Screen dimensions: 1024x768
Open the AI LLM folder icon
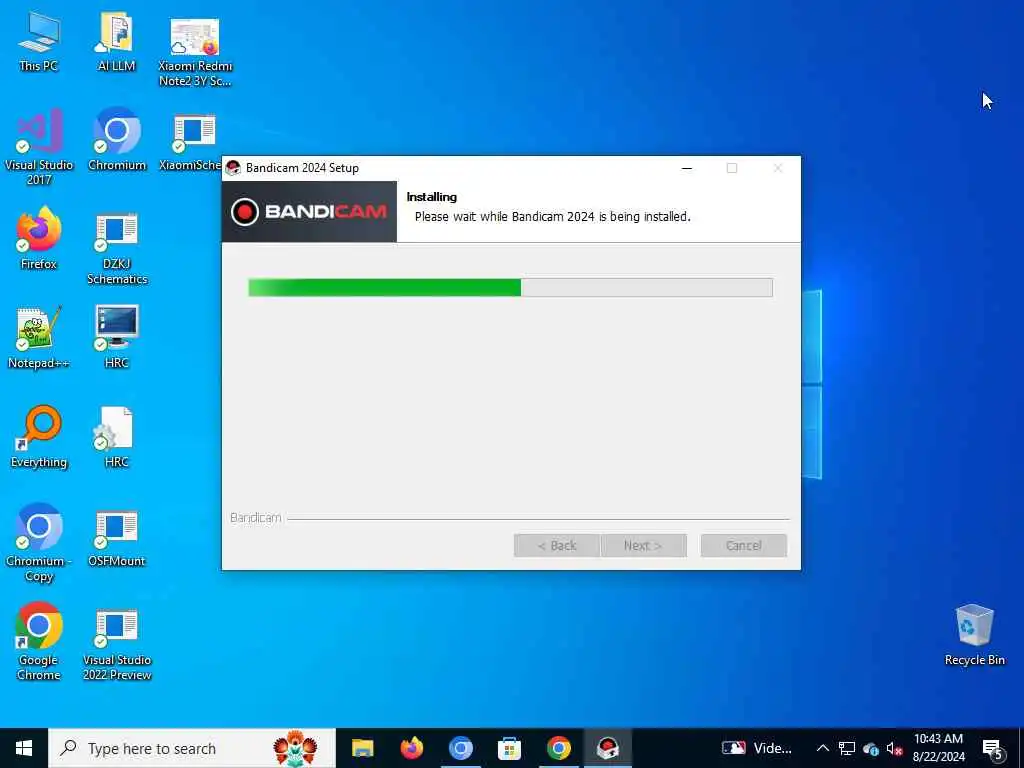point(116,42)
